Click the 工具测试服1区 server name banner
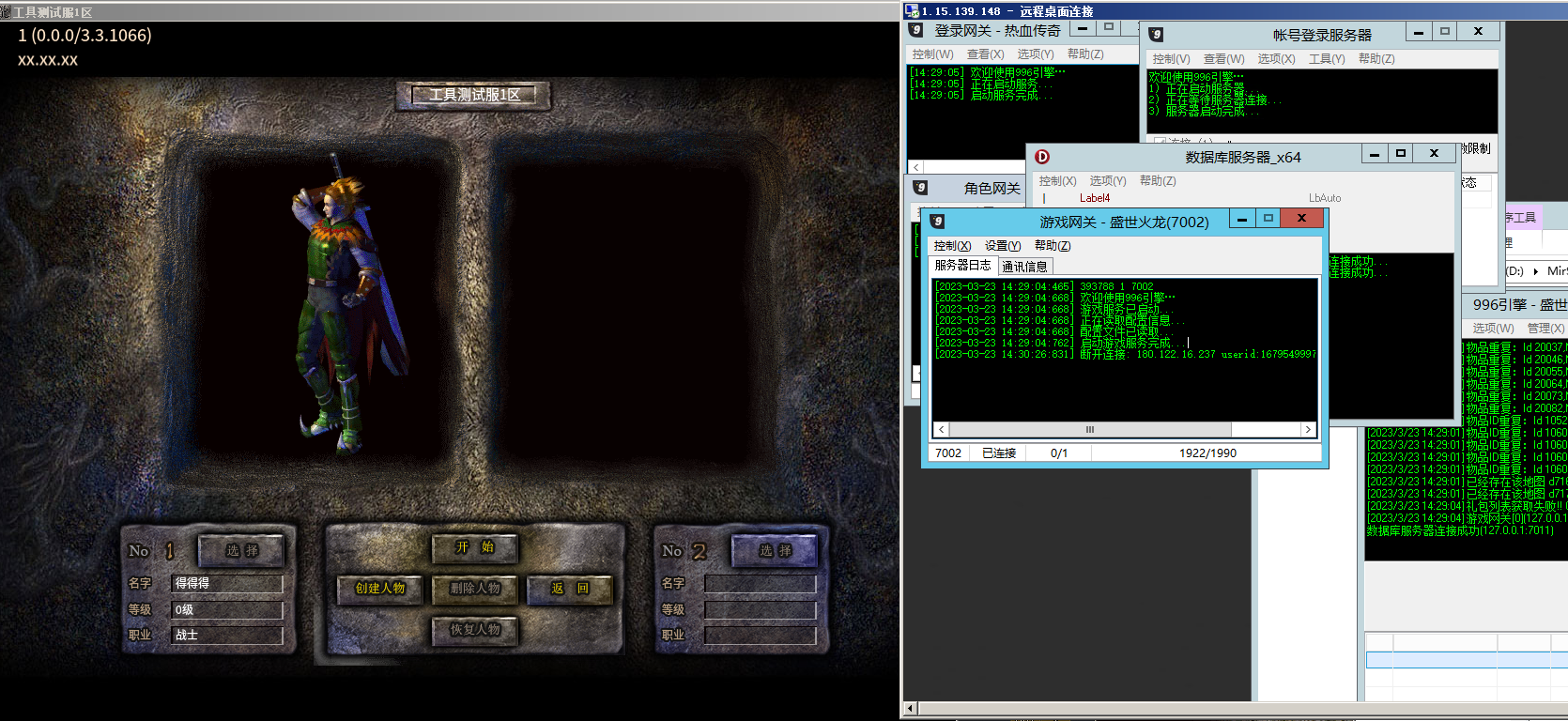 (x=474, y=95)
